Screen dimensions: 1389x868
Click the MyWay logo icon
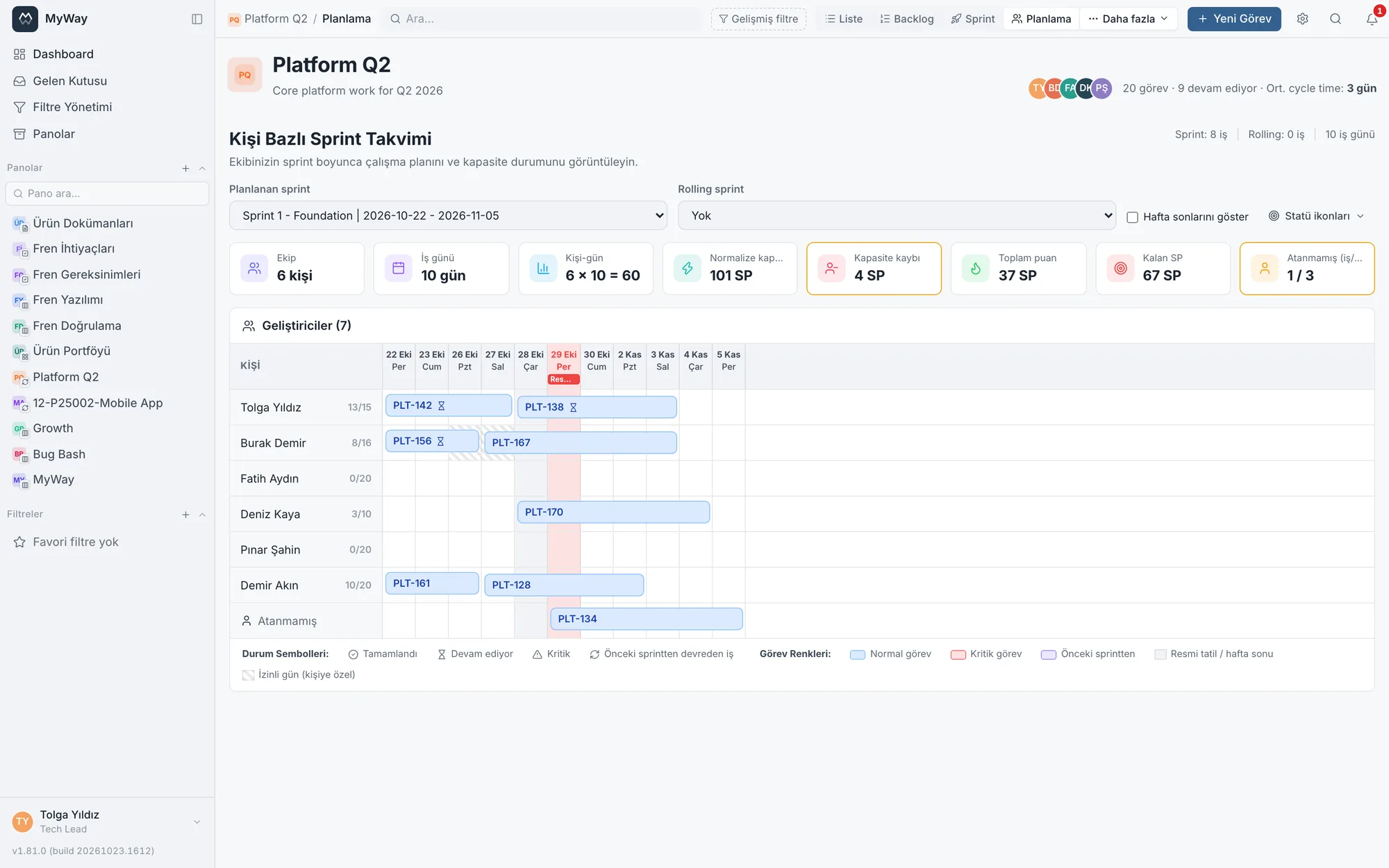tap(25, 19)
